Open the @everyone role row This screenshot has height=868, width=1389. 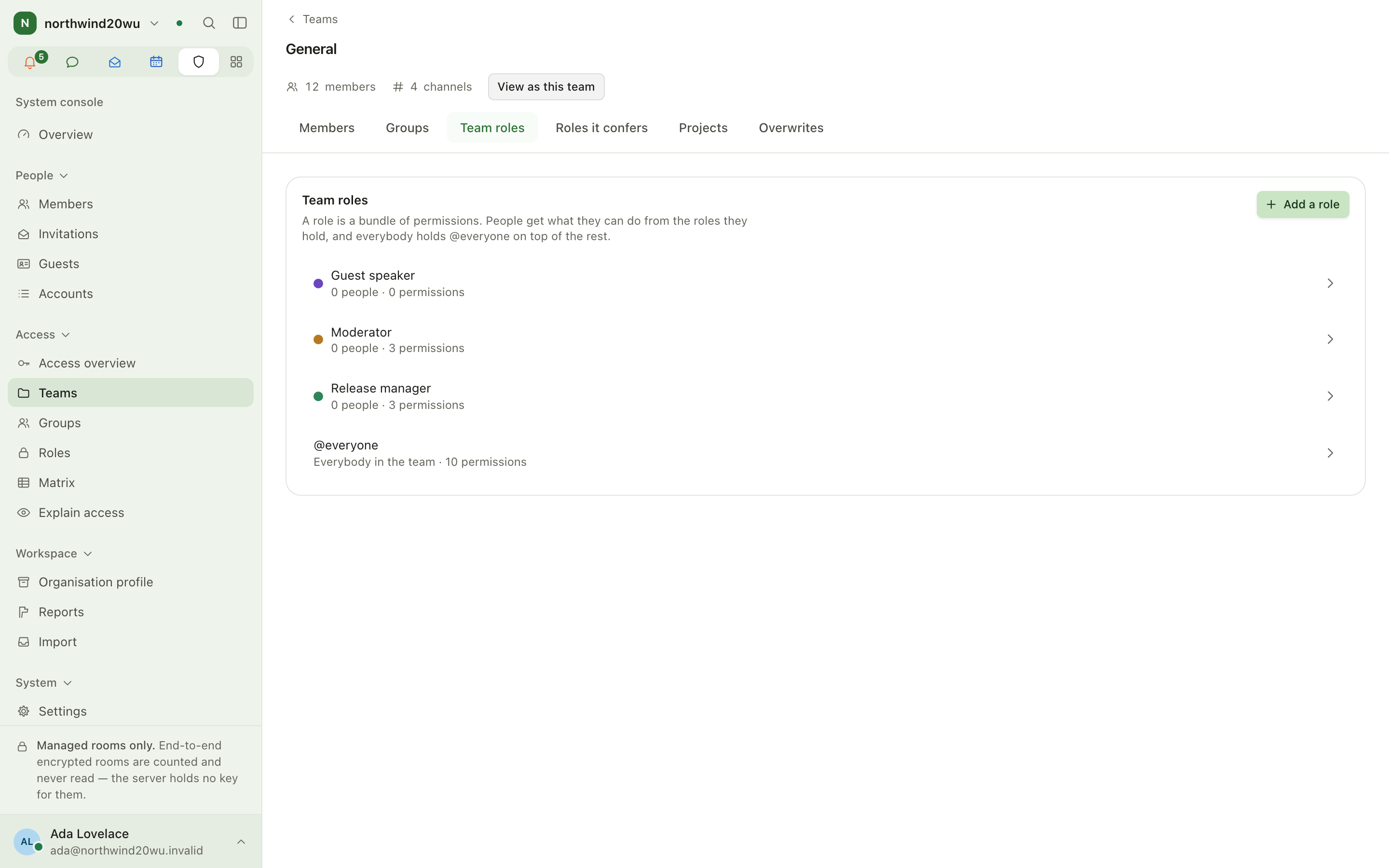pos(825,453)
